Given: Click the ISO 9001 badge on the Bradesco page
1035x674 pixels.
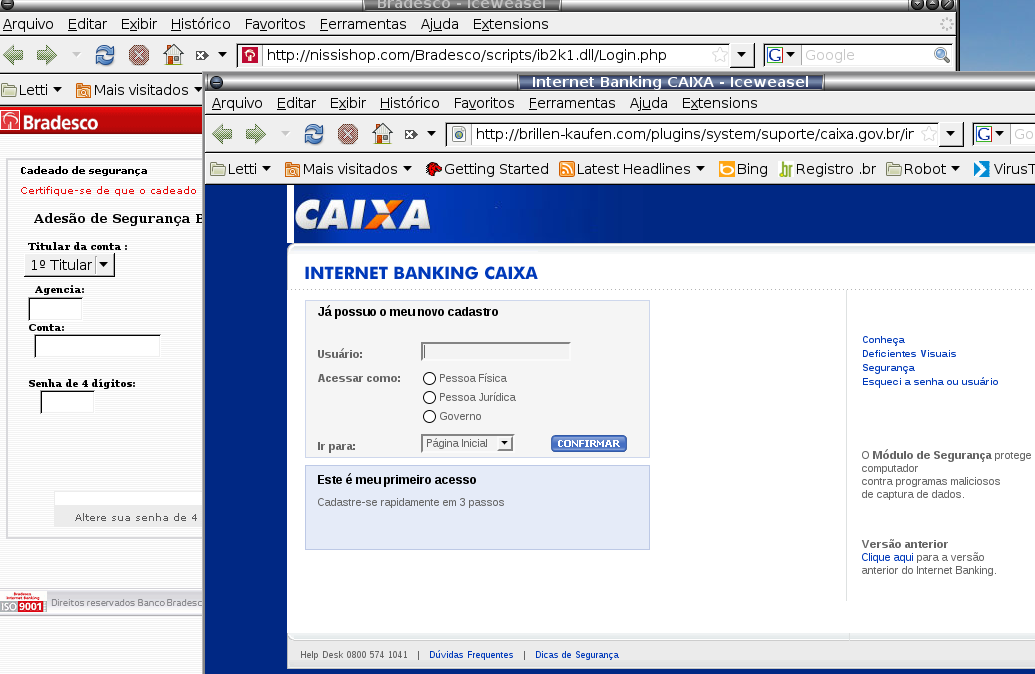Looking at the screenshot, I should pos(23,602).
